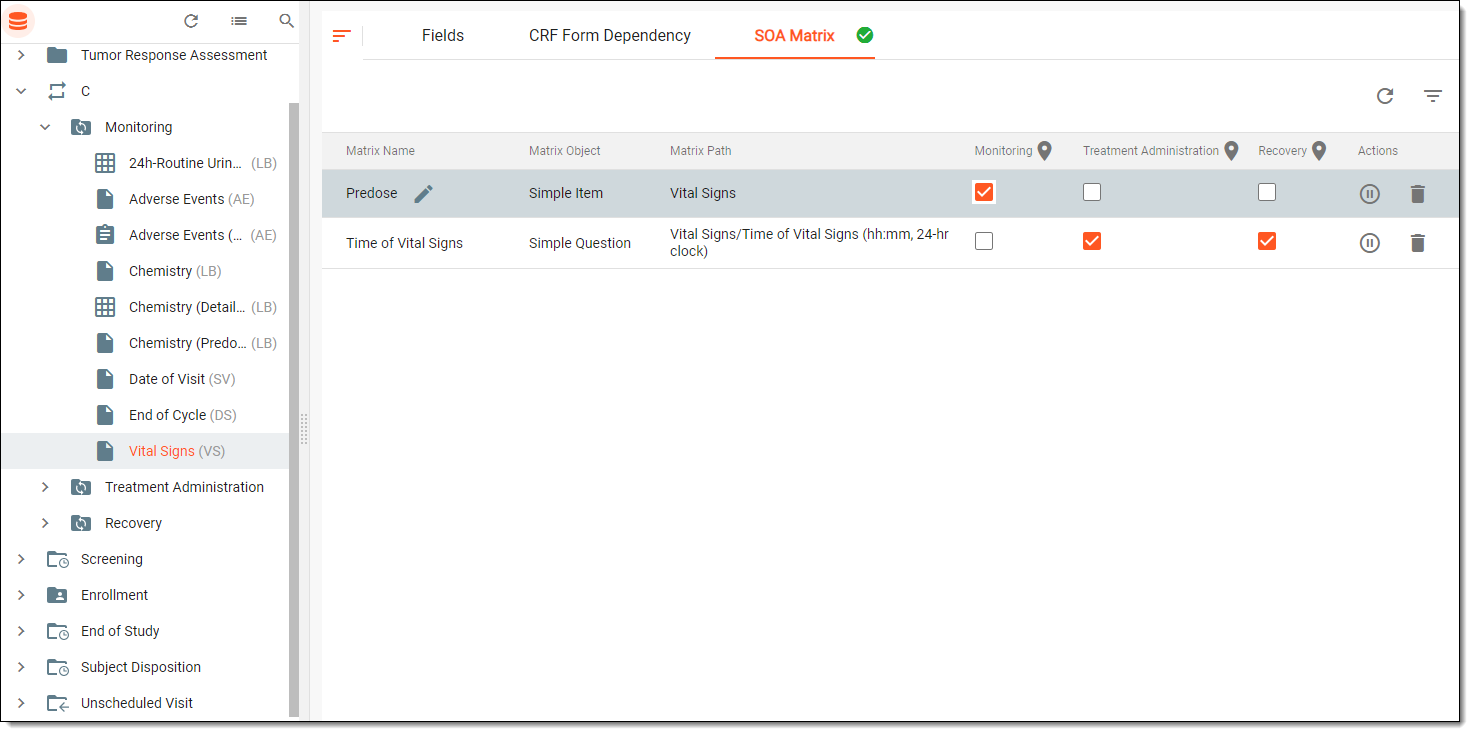Click the Enrollment folder person icon

57,595
